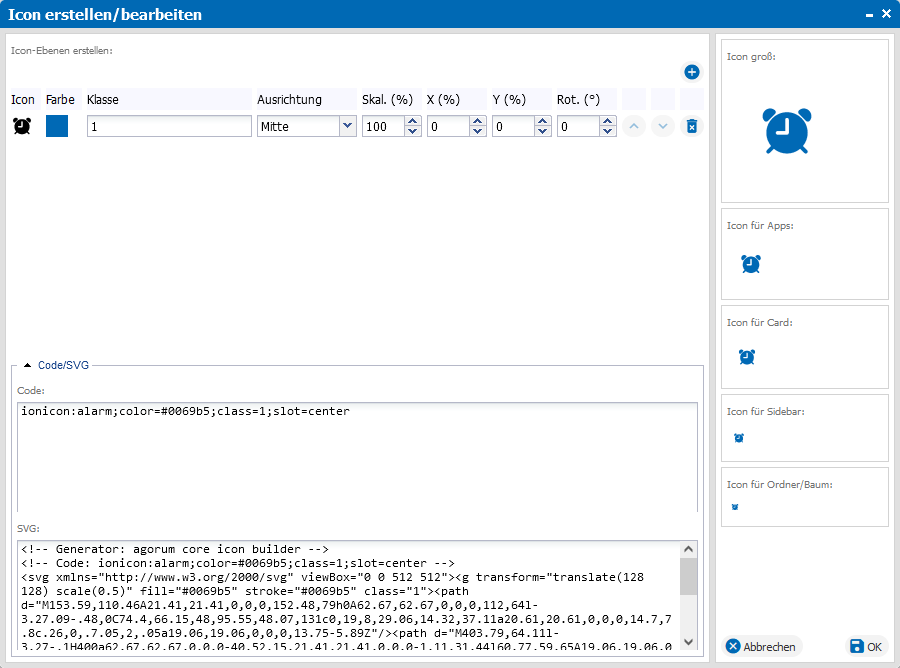Click into the Y (%) value field

point(514,126)
